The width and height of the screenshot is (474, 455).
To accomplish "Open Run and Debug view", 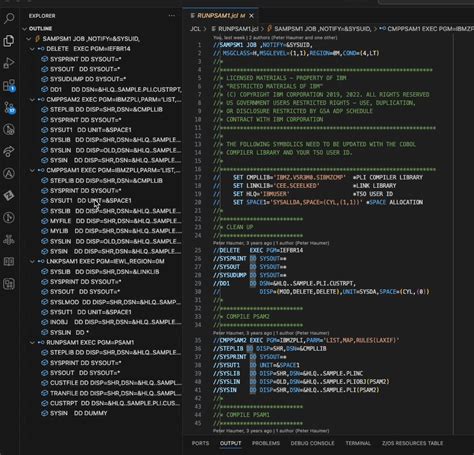I will (9, 63).
